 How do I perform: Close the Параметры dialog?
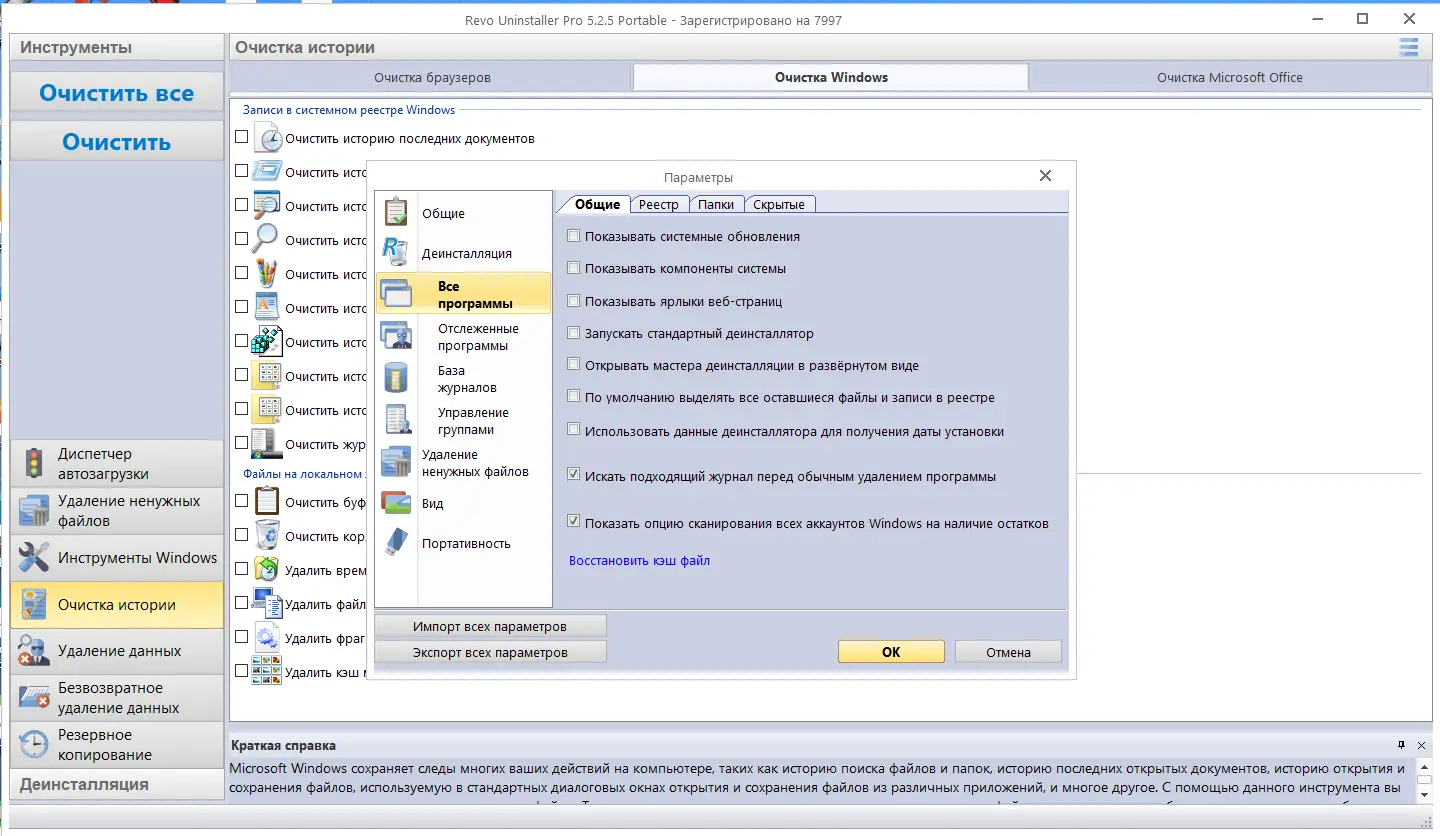(x=1045, y=176)
